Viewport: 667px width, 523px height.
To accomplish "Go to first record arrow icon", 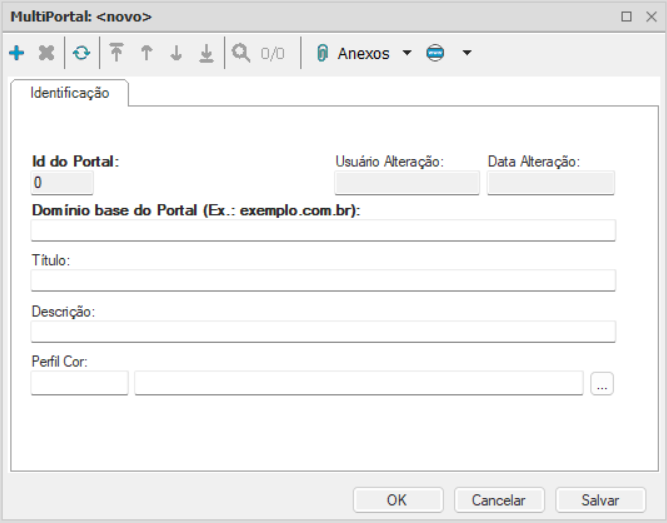I will [x=117, y=54].
